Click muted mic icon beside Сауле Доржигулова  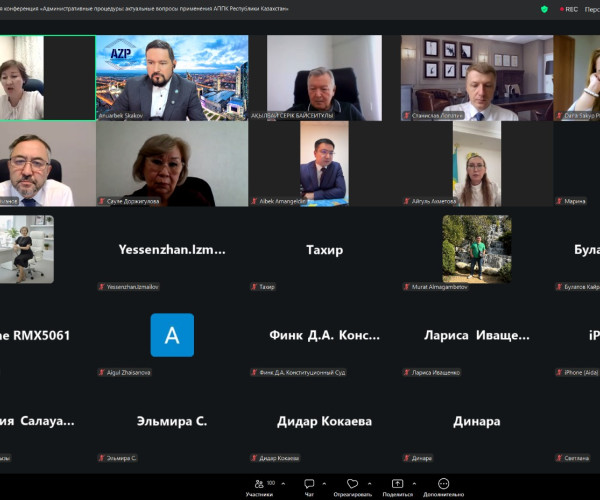pyautogui.click(x=102, y=201)
